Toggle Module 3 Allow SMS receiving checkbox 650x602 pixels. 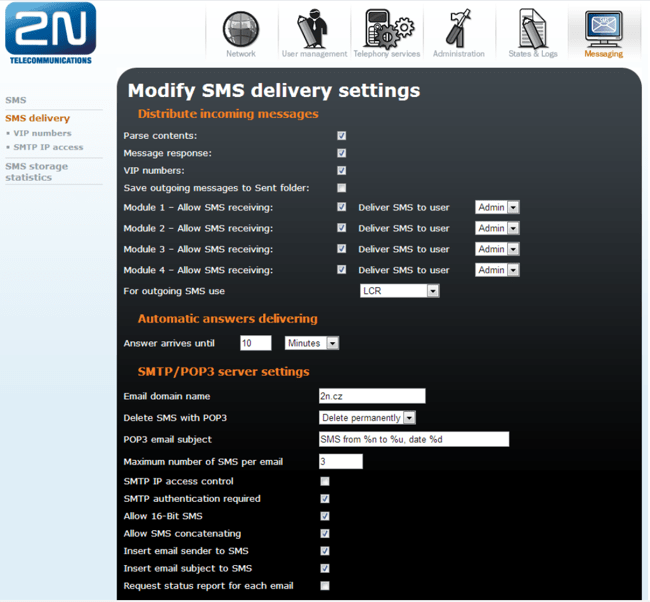[x=342, y=248]
